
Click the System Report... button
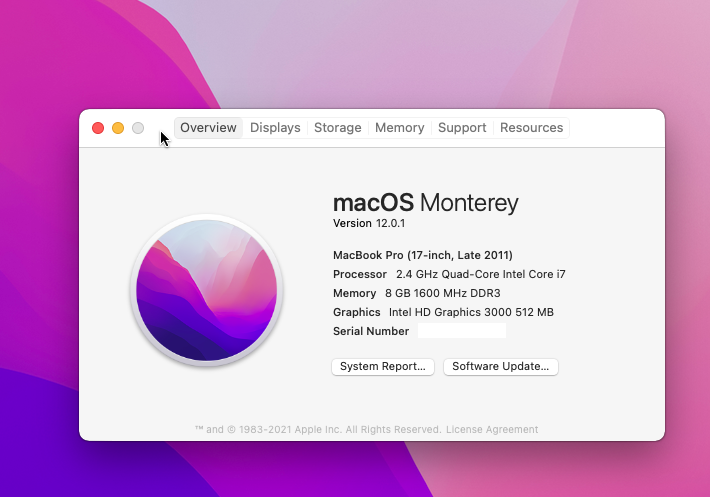tap(383, 367)
